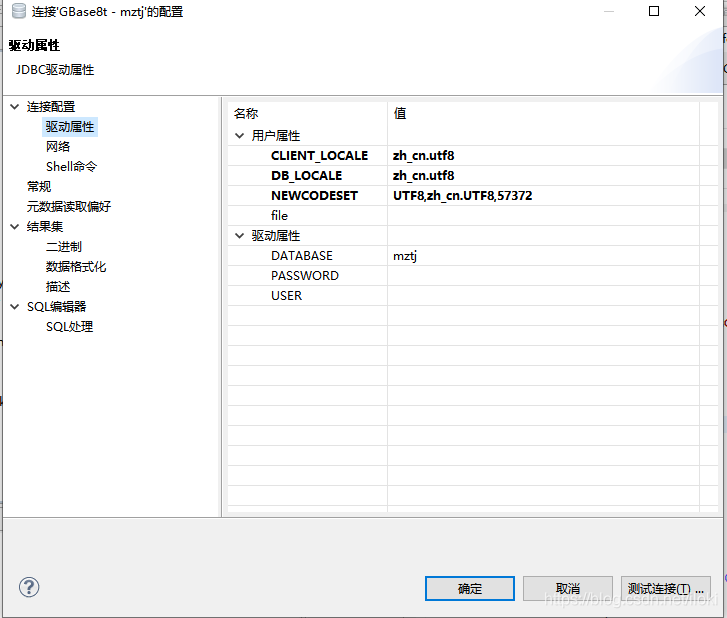Select the 用户属性 group label

point(276,136)
